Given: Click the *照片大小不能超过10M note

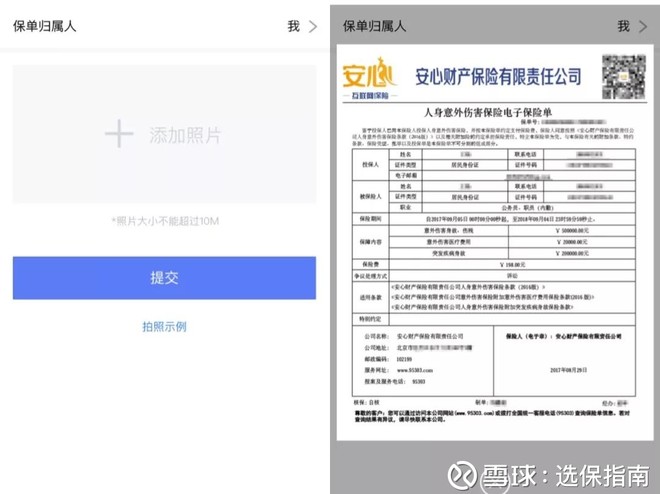Looking at the screenshot, I should pos(165,221).
